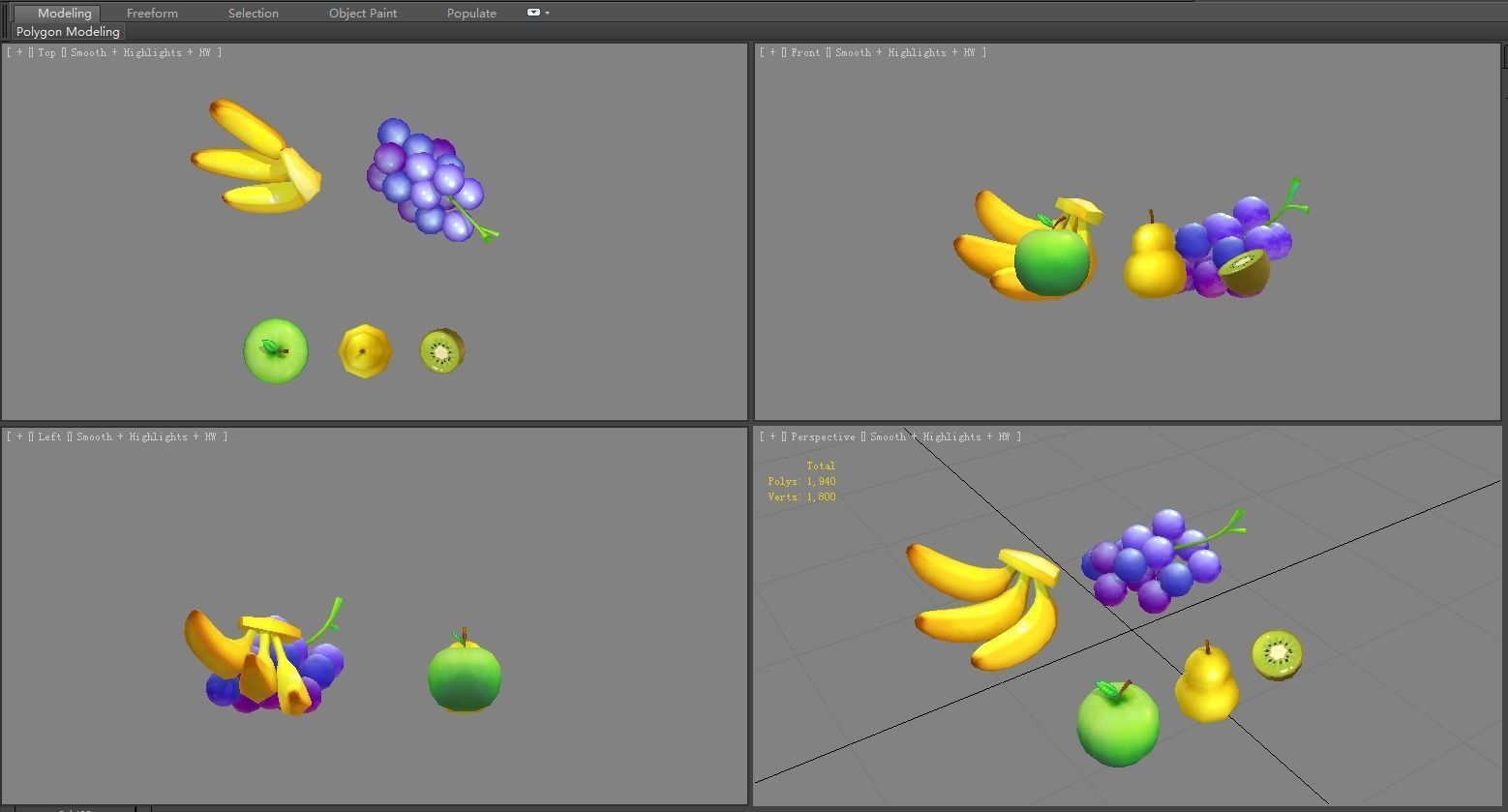Open the Populate ribbon tab
This screenshot has width=1508, height=812.
(x=471, y=14)
